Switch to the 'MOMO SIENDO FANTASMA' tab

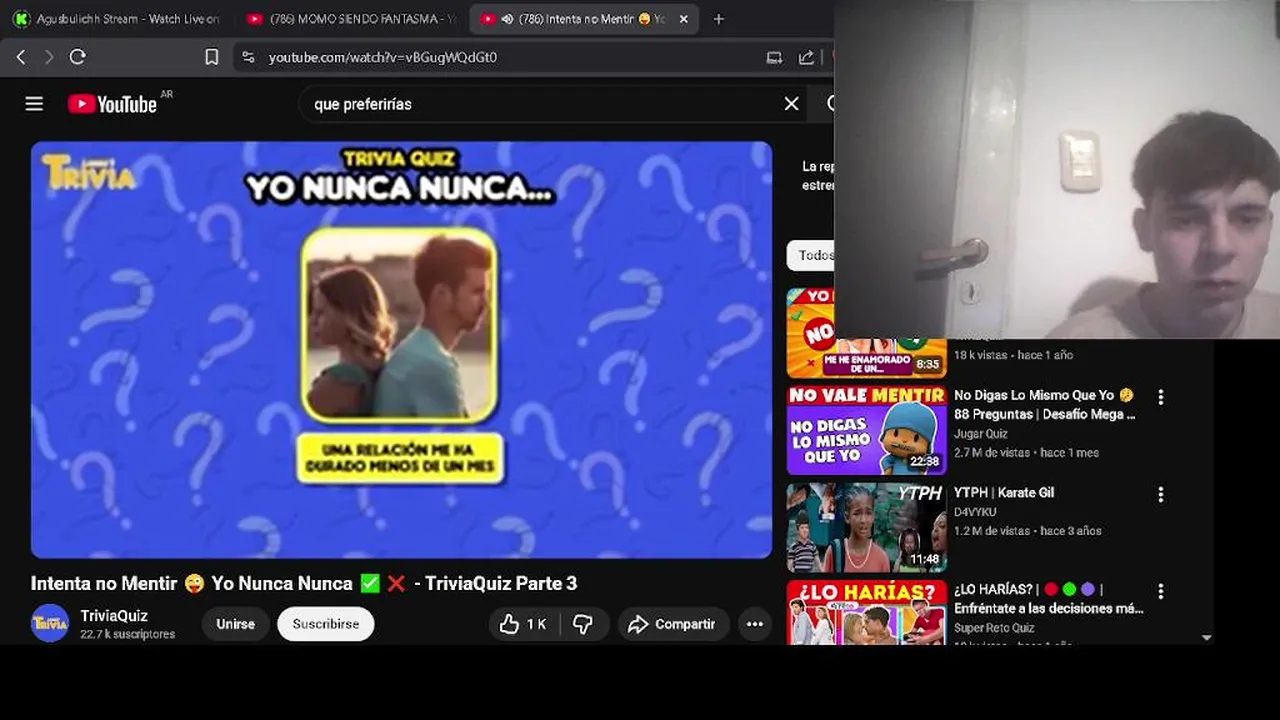(351, 19)
